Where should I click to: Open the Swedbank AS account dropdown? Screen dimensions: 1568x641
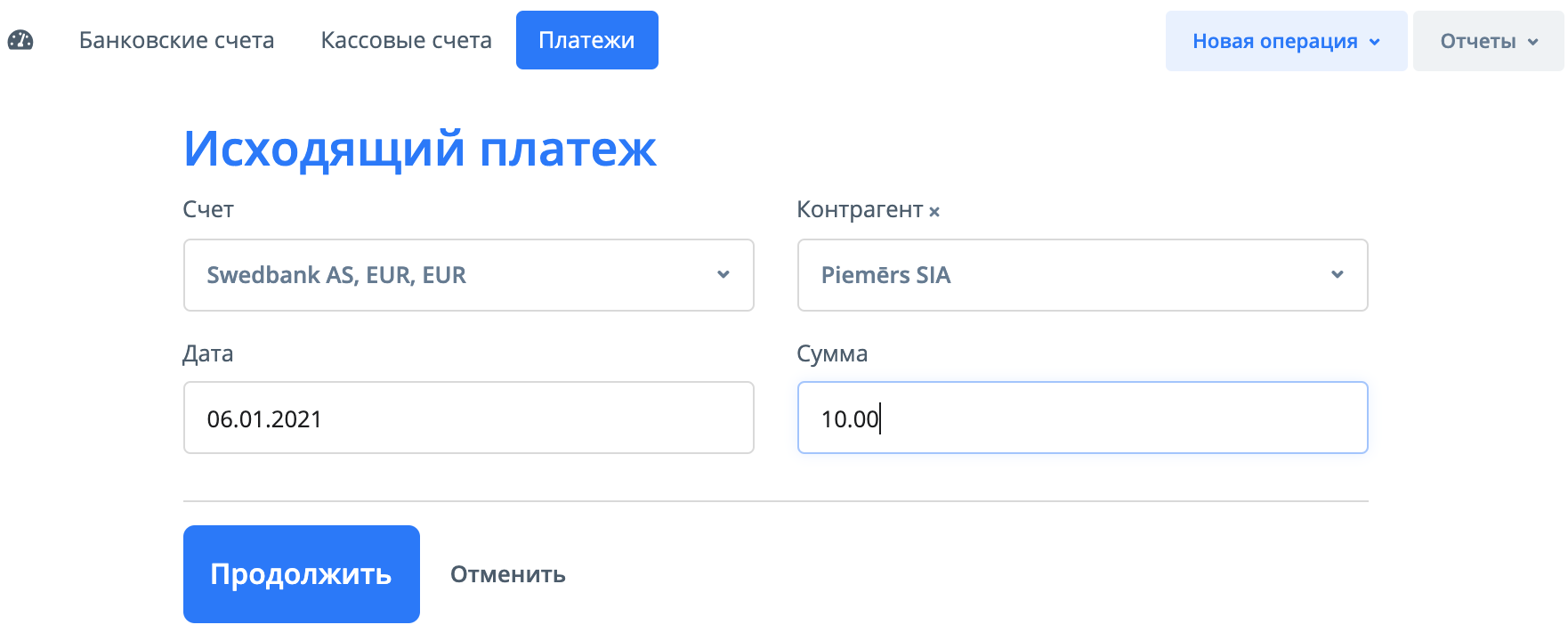468,275
